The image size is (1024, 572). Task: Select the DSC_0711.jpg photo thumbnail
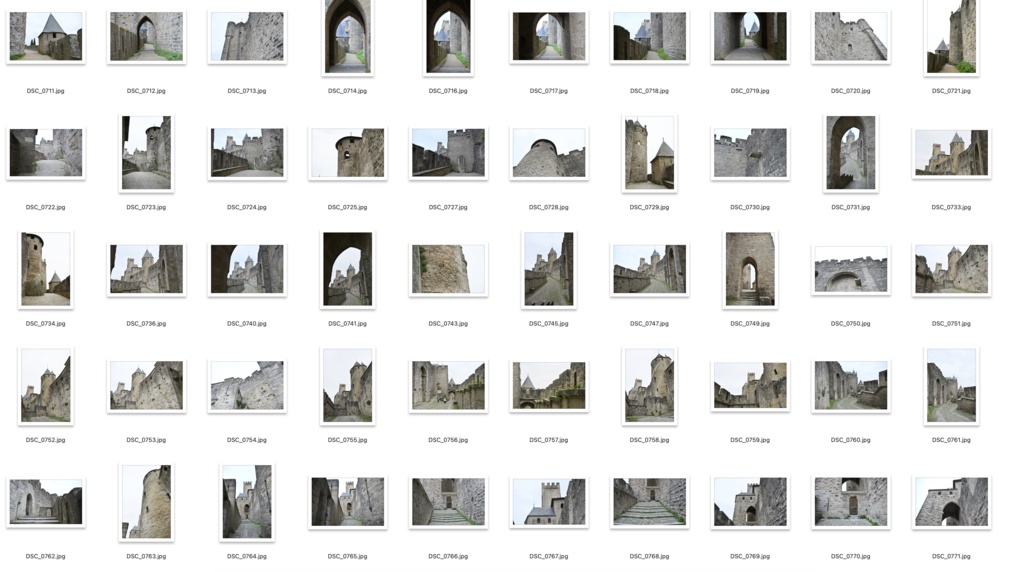coord(46,37)
